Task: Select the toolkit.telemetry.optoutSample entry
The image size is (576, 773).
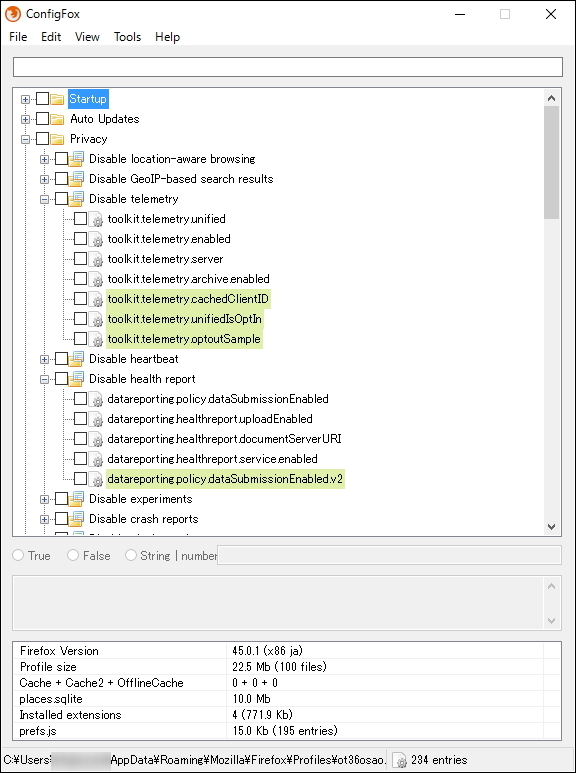Action: [x=184, y=339]
